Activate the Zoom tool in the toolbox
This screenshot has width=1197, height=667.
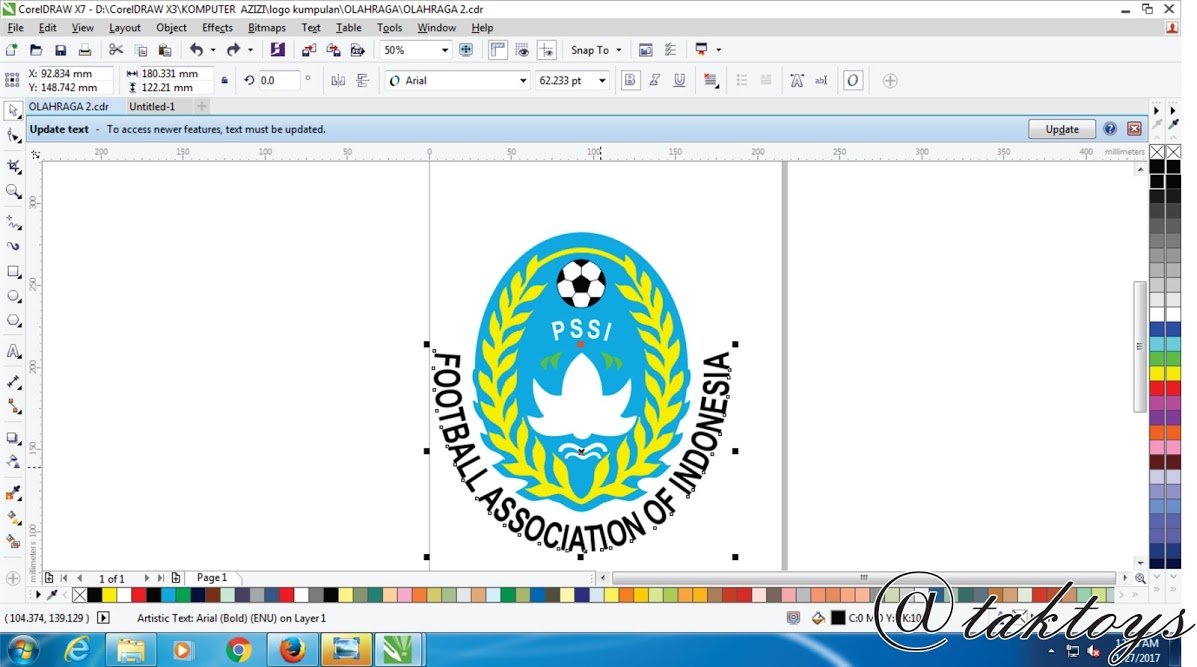click(x=13, y=191)
